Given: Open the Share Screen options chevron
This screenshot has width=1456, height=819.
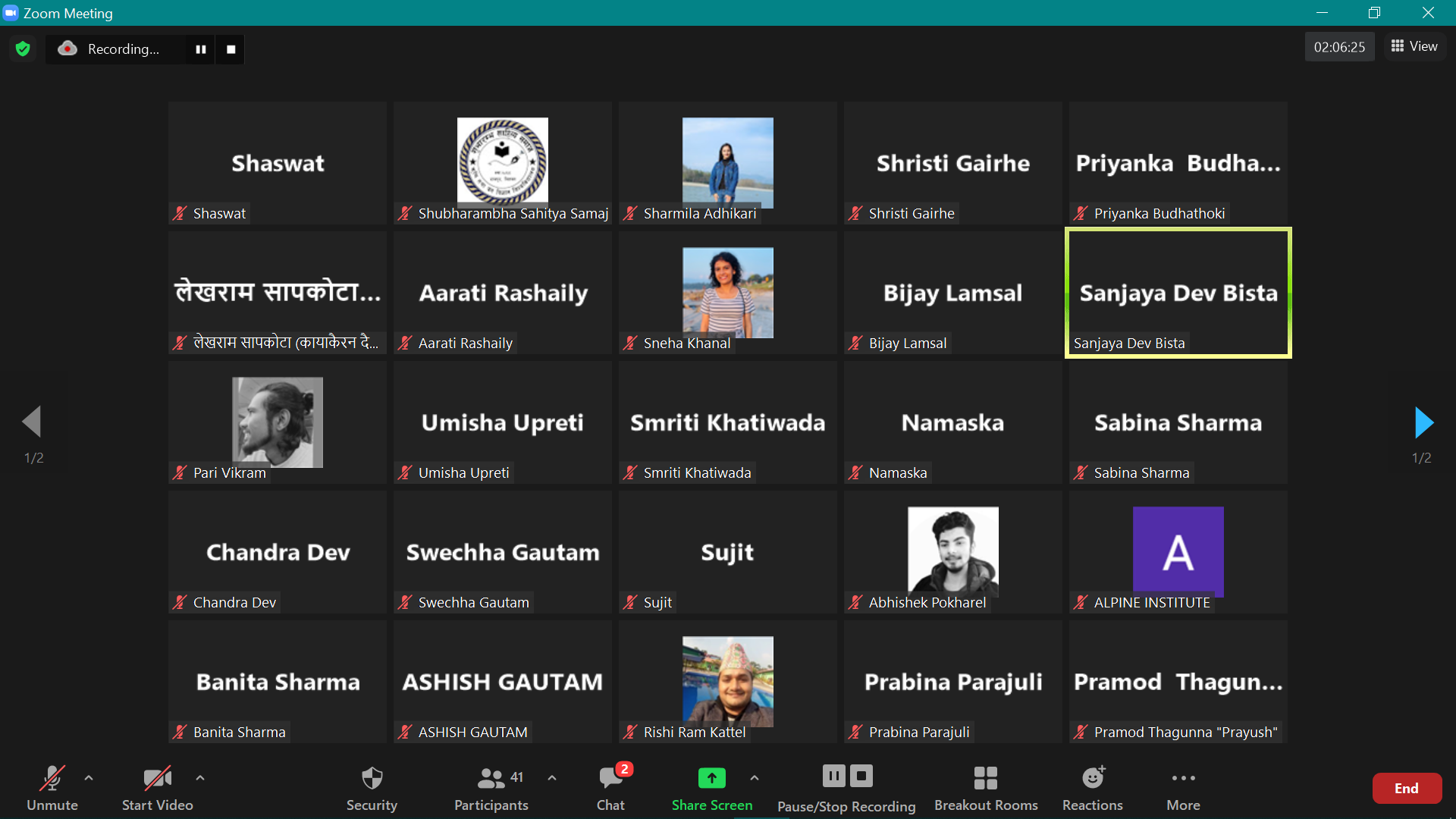Looking at the screenshot, I should [755, 778].
